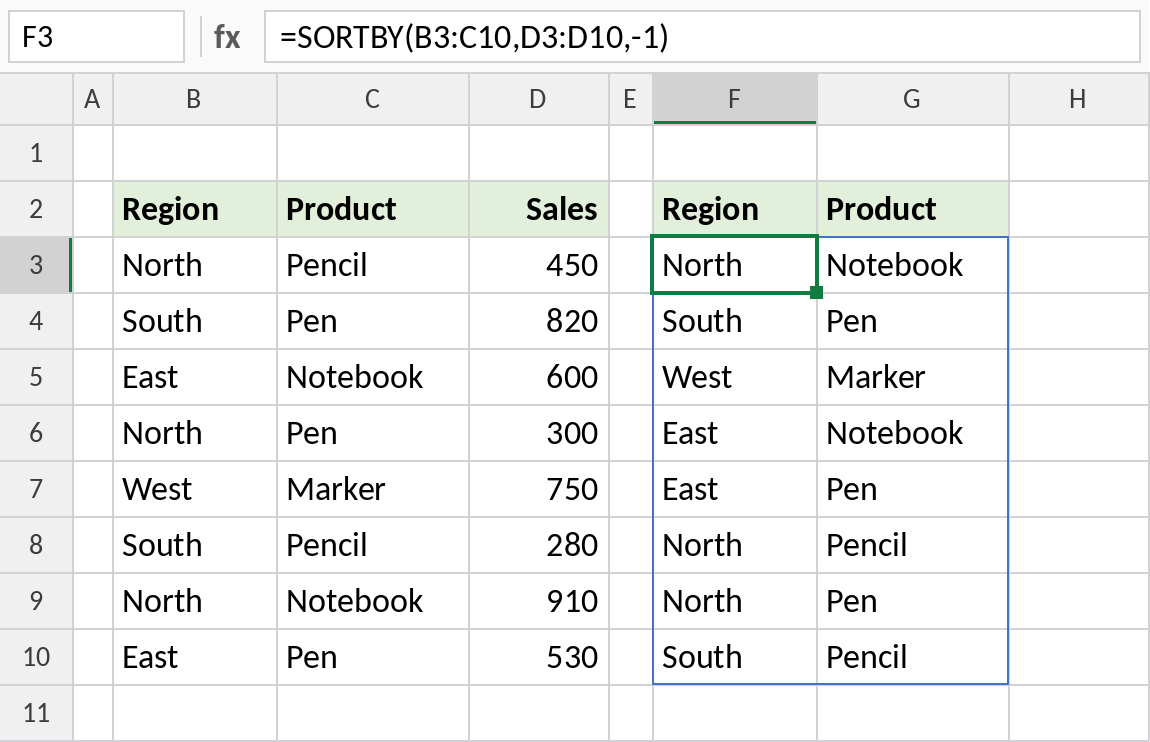The image size is (1150, 742).
Task: Select row 4 header
Action: (36, 321)
